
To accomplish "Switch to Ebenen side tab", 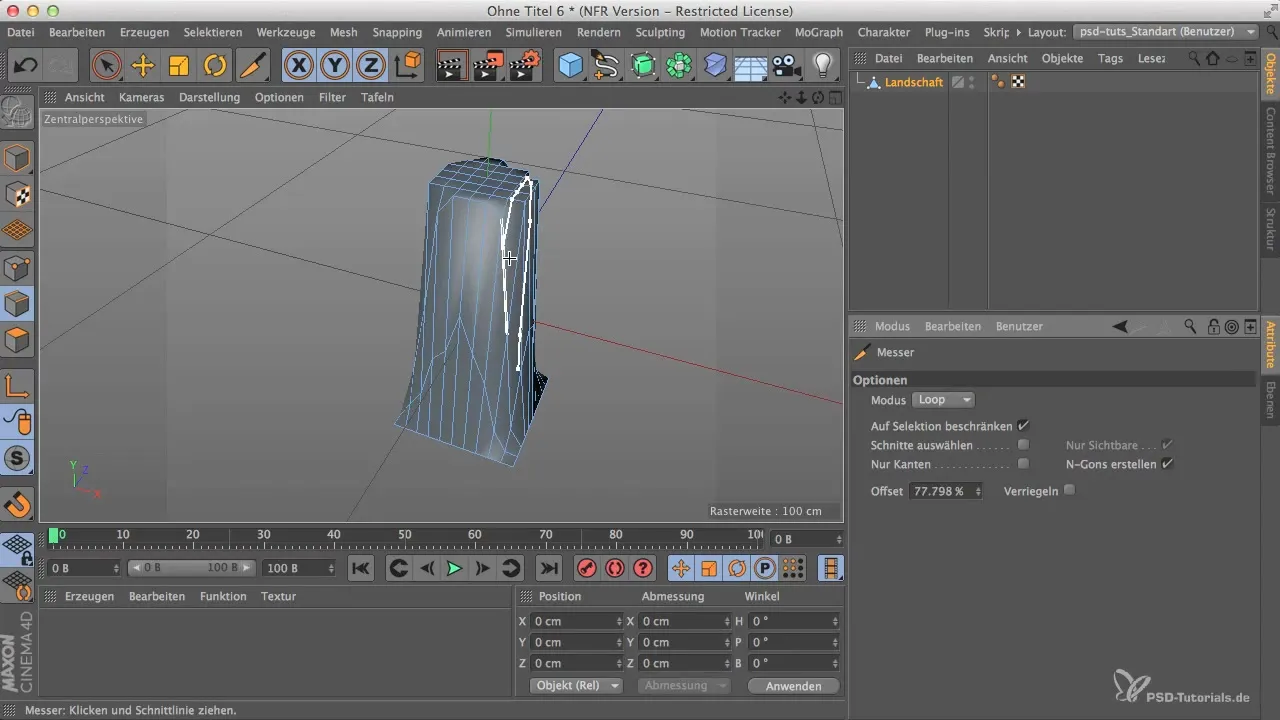I will pyautogui.click(x=1270, y=401).
